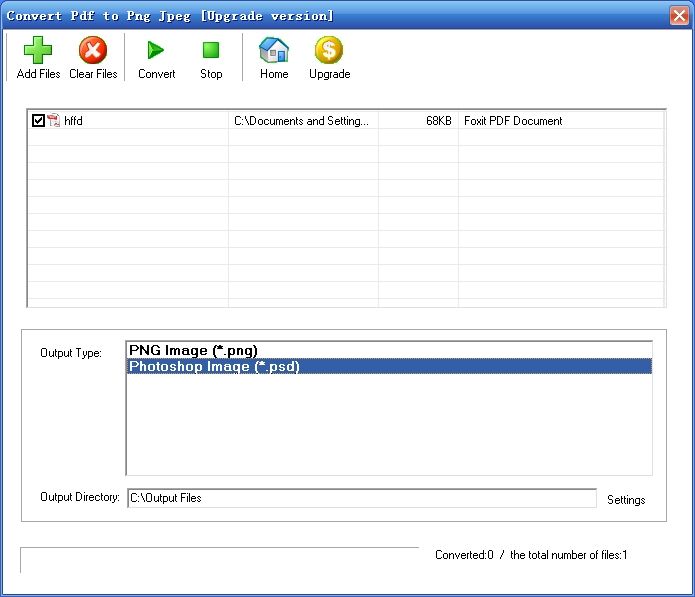Open the Home house icon
The height and width of the screenshot is (597, 695).
274,51
